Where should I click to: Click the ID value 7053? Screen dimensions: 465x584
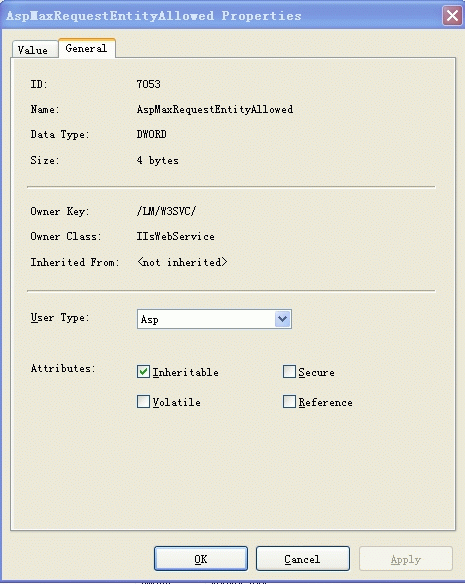point(148,84)
